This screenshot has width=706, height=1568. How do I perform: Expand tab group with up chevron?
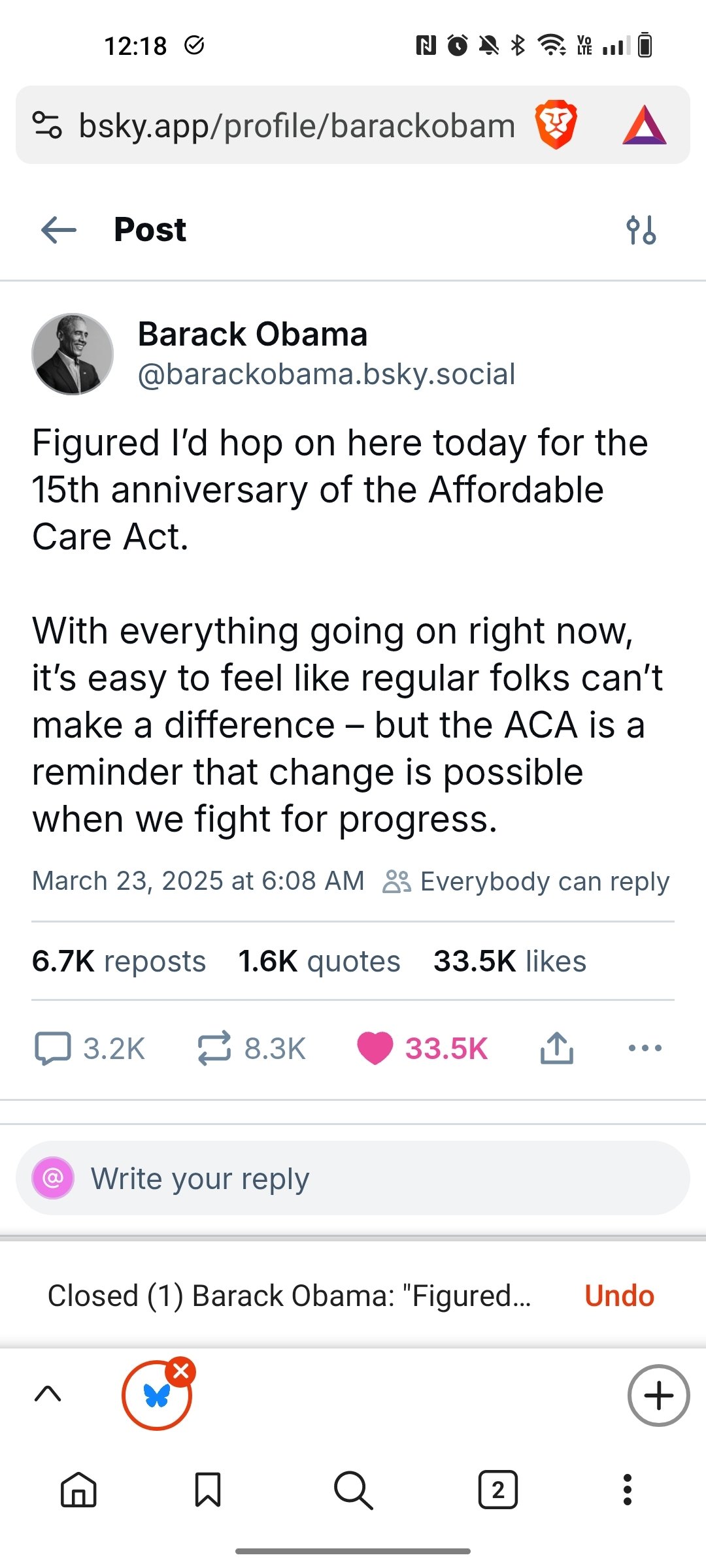pos(48,1394)
